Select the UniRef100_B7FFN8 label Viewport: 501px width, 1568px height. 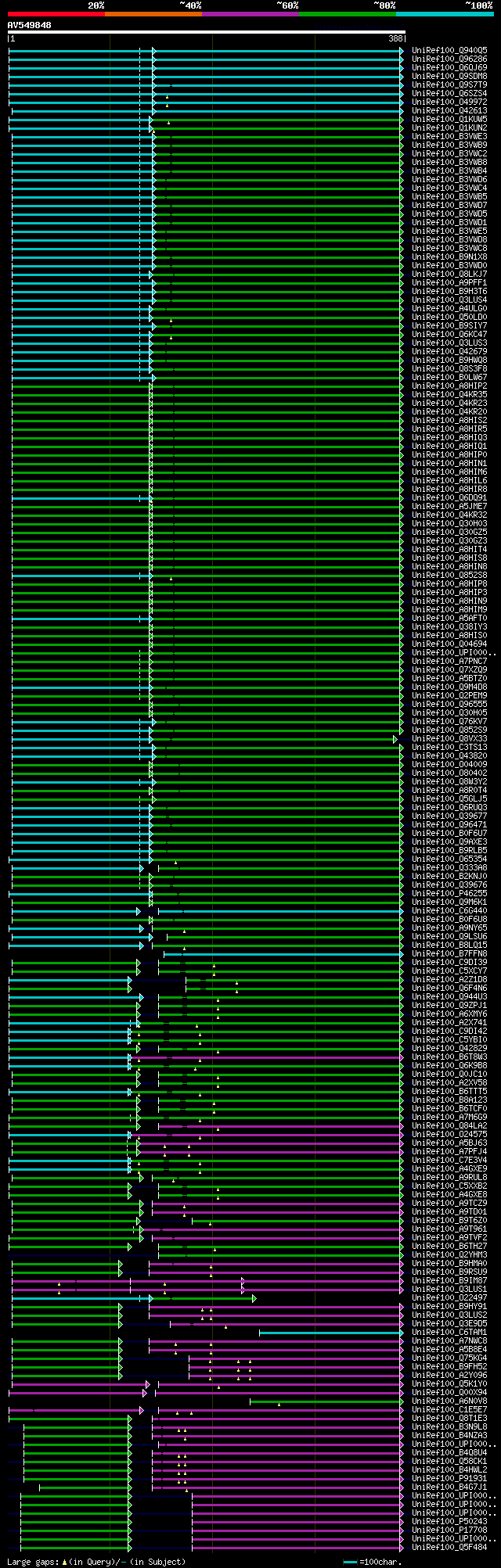[449, 953]
